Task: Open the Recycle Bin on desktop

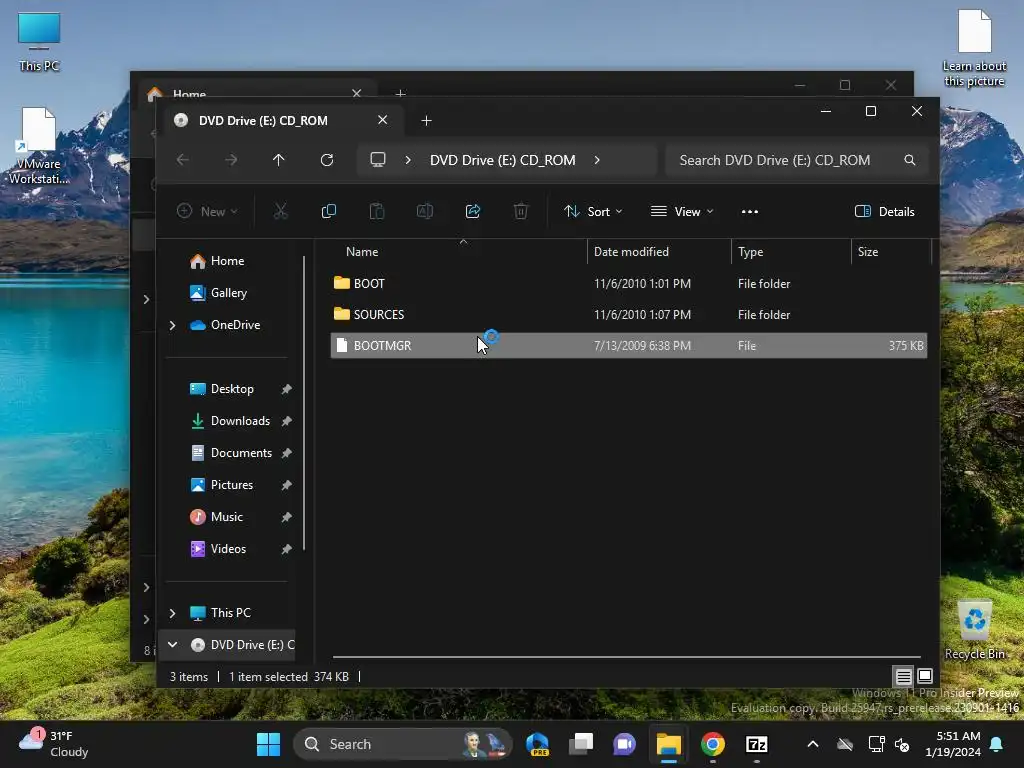Action: (x=975, y=629)
